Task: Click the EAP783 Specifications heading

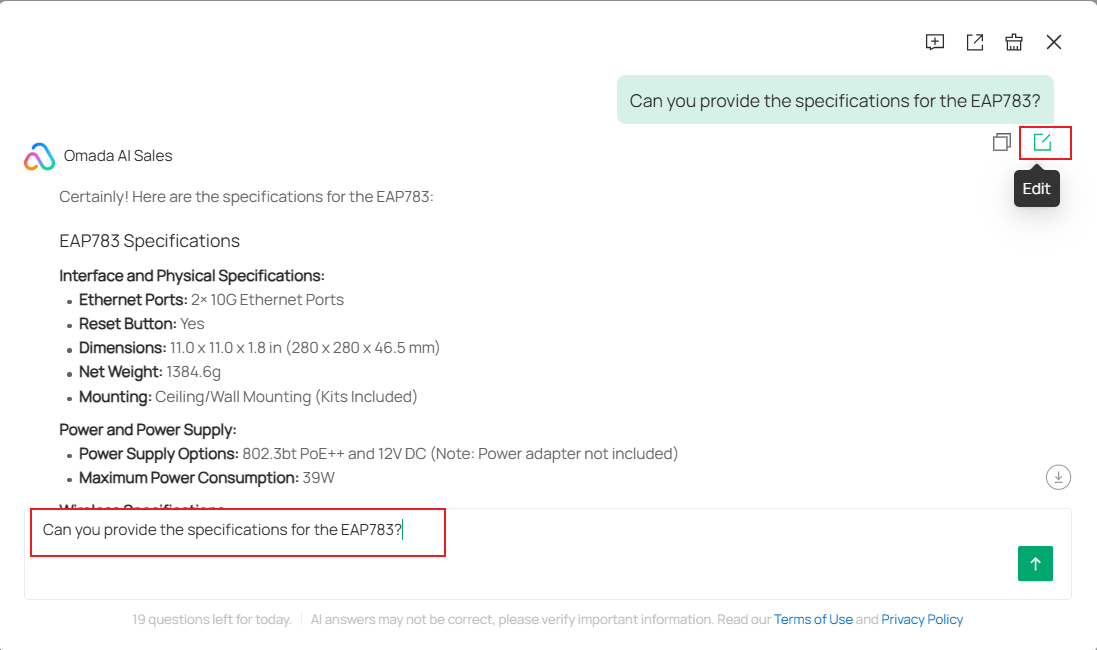Action: [x=149, y=241]
